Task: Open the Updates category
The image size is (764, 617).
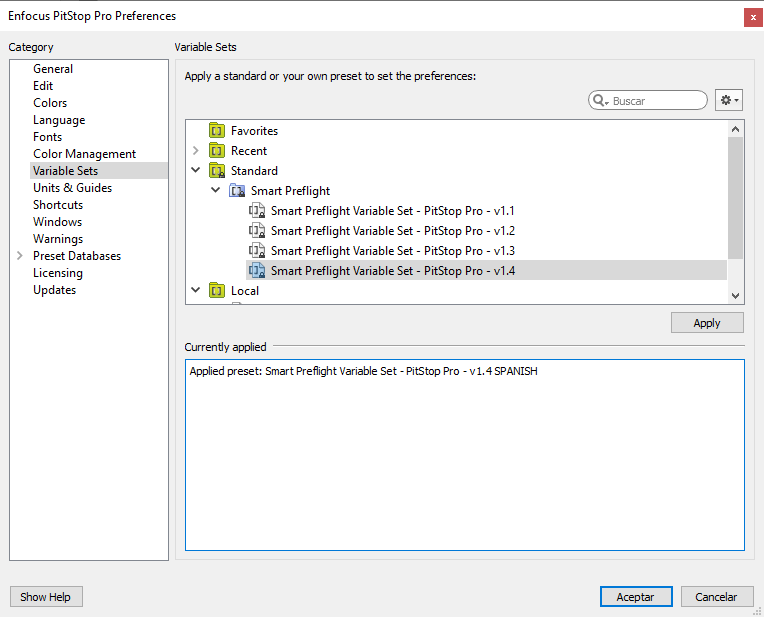Action: coord(55,290)
